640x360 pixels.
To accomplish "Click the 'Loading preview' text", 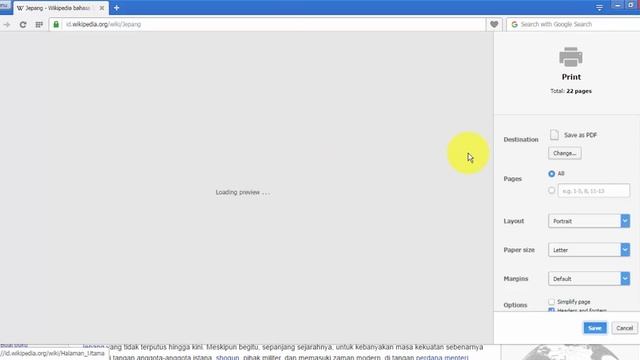I will (242, 192).
